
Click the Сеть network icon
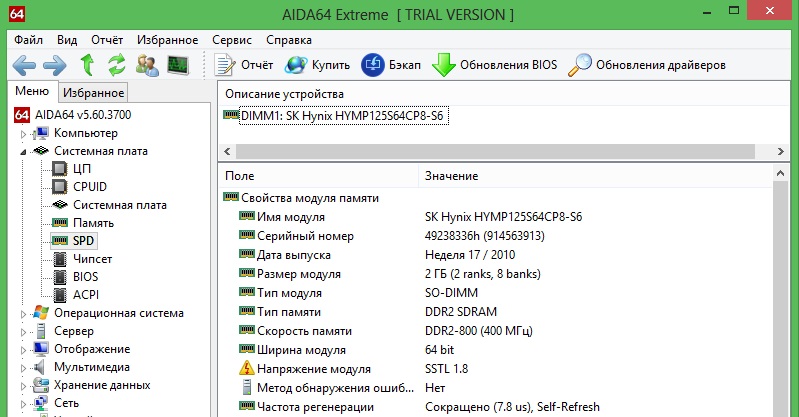tap(41, 403)
